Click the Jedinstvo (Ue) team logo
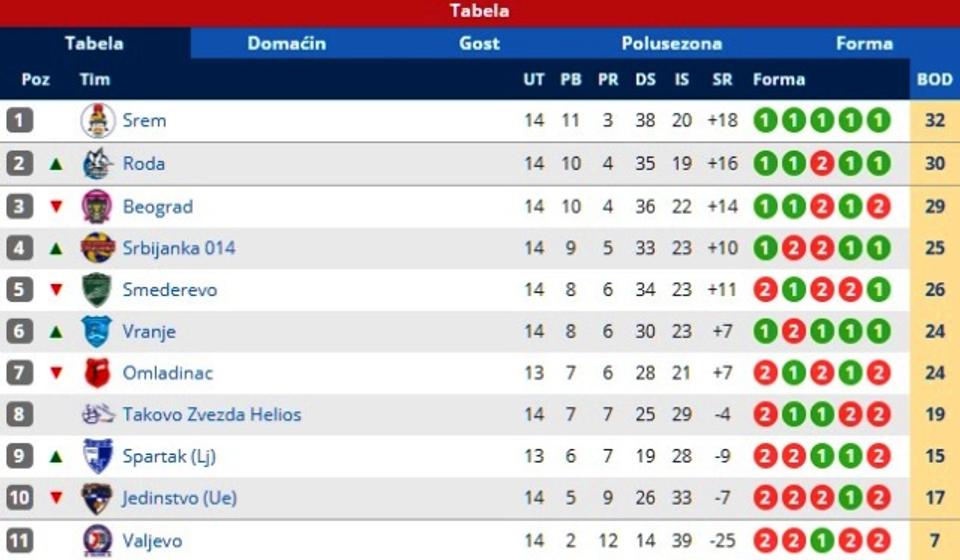This screenshot has width=960, height=560. click(x=97, y=498)
